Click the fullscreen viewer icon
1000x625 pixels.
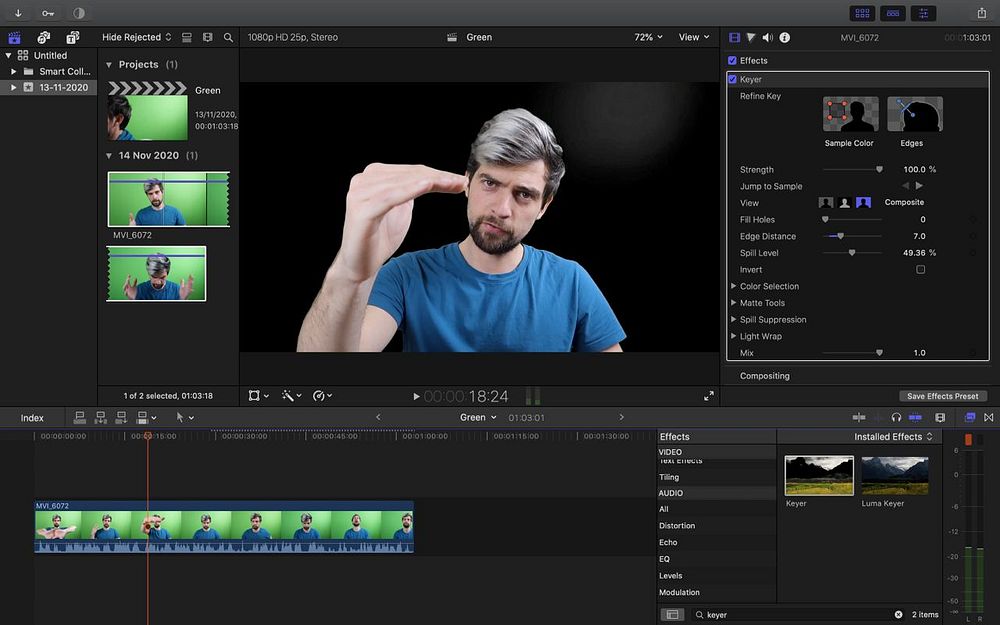pos(709,396)
